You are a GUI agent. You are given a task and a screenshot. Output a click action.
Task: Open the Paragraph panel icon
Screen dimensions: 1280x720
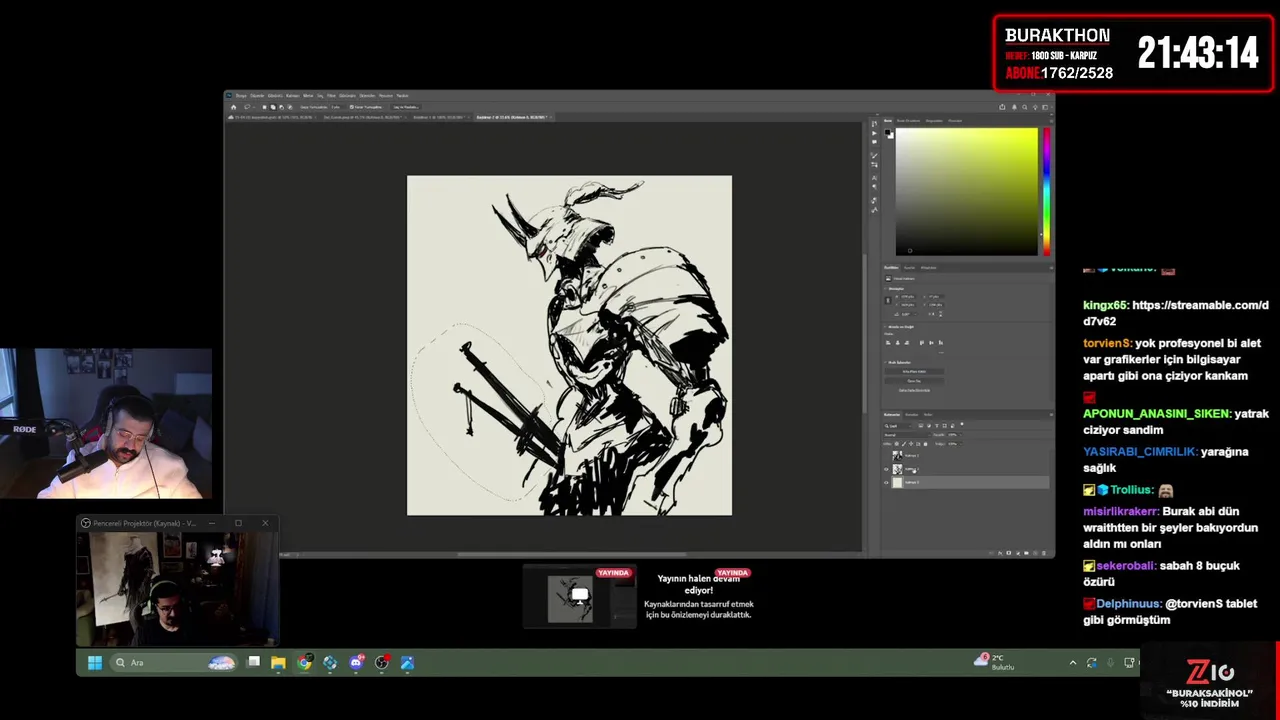coord(874,187)
